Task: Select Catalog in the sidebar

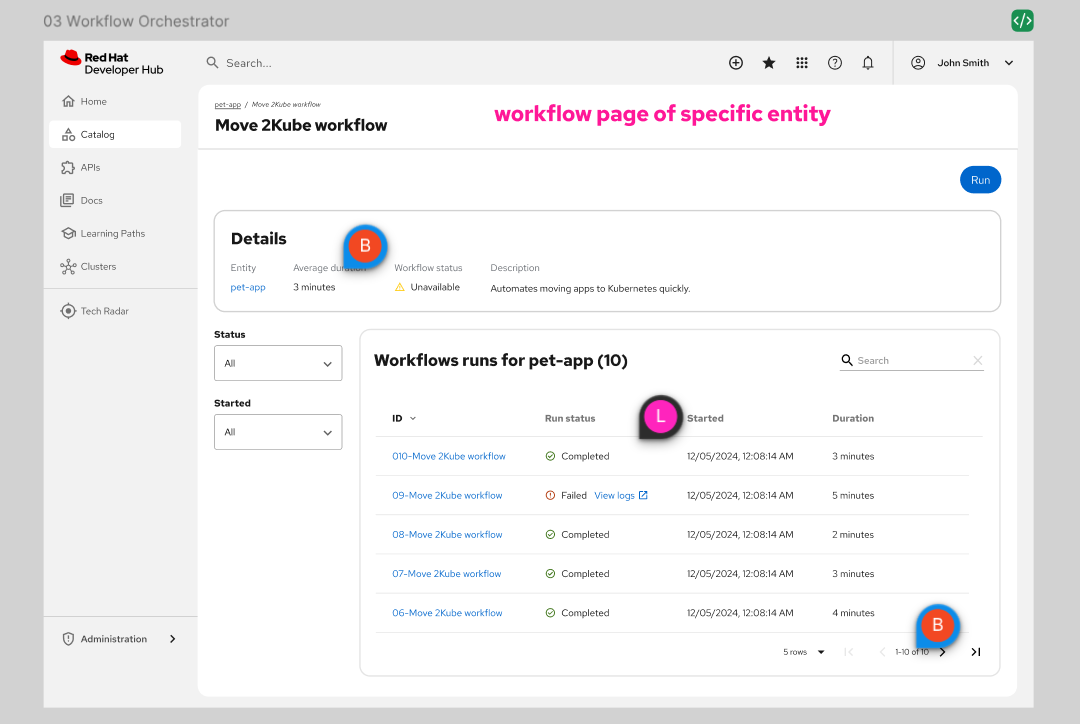Action: click(115, 134)
